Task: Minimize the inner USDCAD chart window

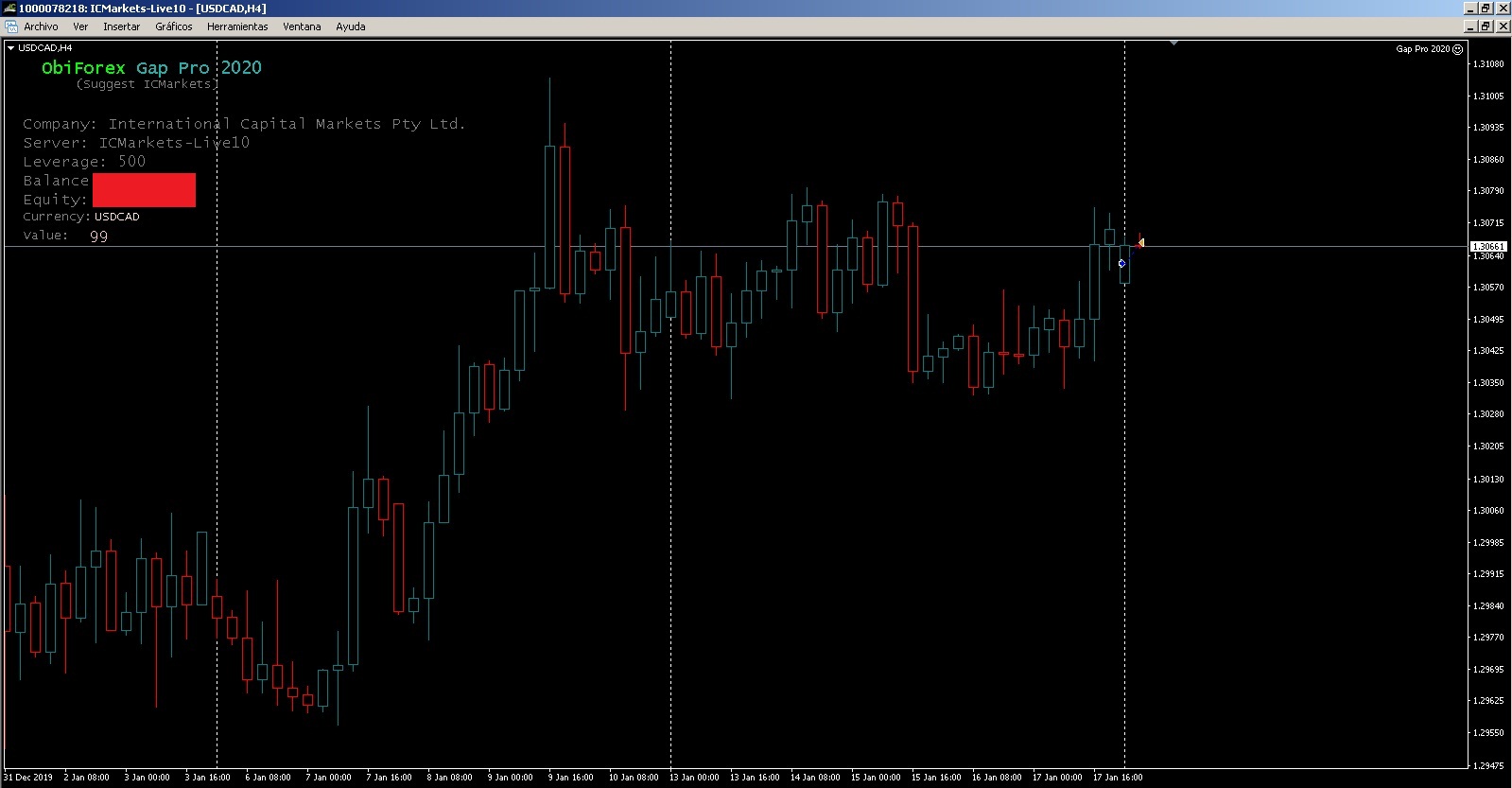Action: tap(1470, 26)
